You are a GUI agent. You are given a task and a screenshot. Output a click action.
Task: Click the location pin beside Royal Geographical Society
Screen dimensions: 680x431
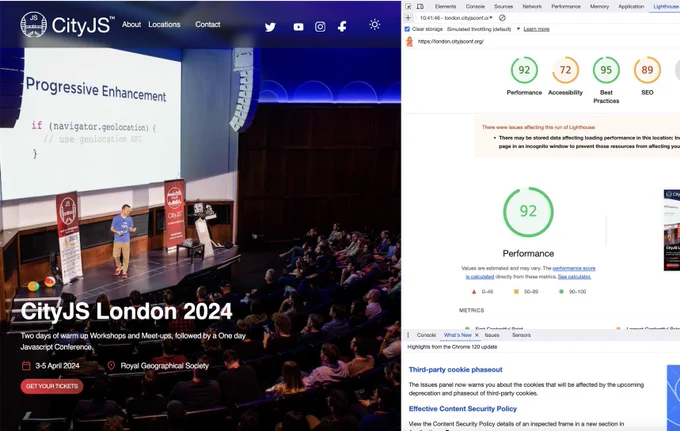(x=111, y=366)
